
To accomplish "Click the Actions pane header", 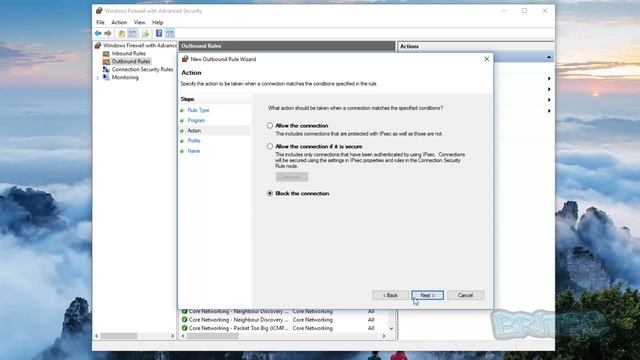I will tap(476, 47).
